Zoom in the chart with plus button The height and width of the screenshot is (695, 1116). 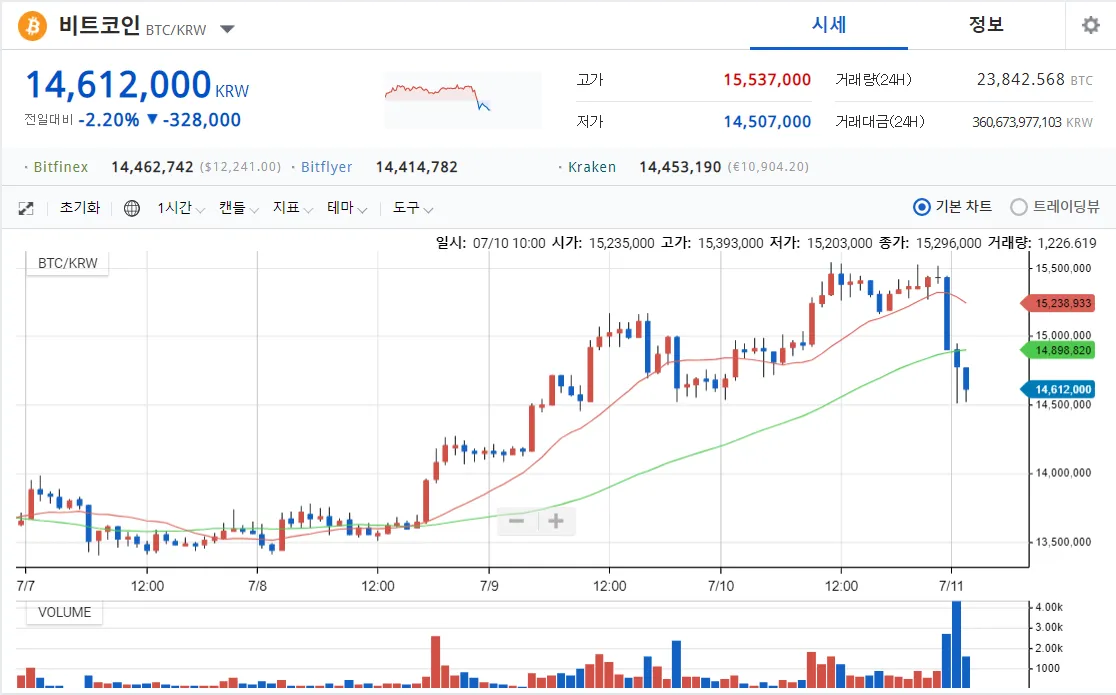556,521
